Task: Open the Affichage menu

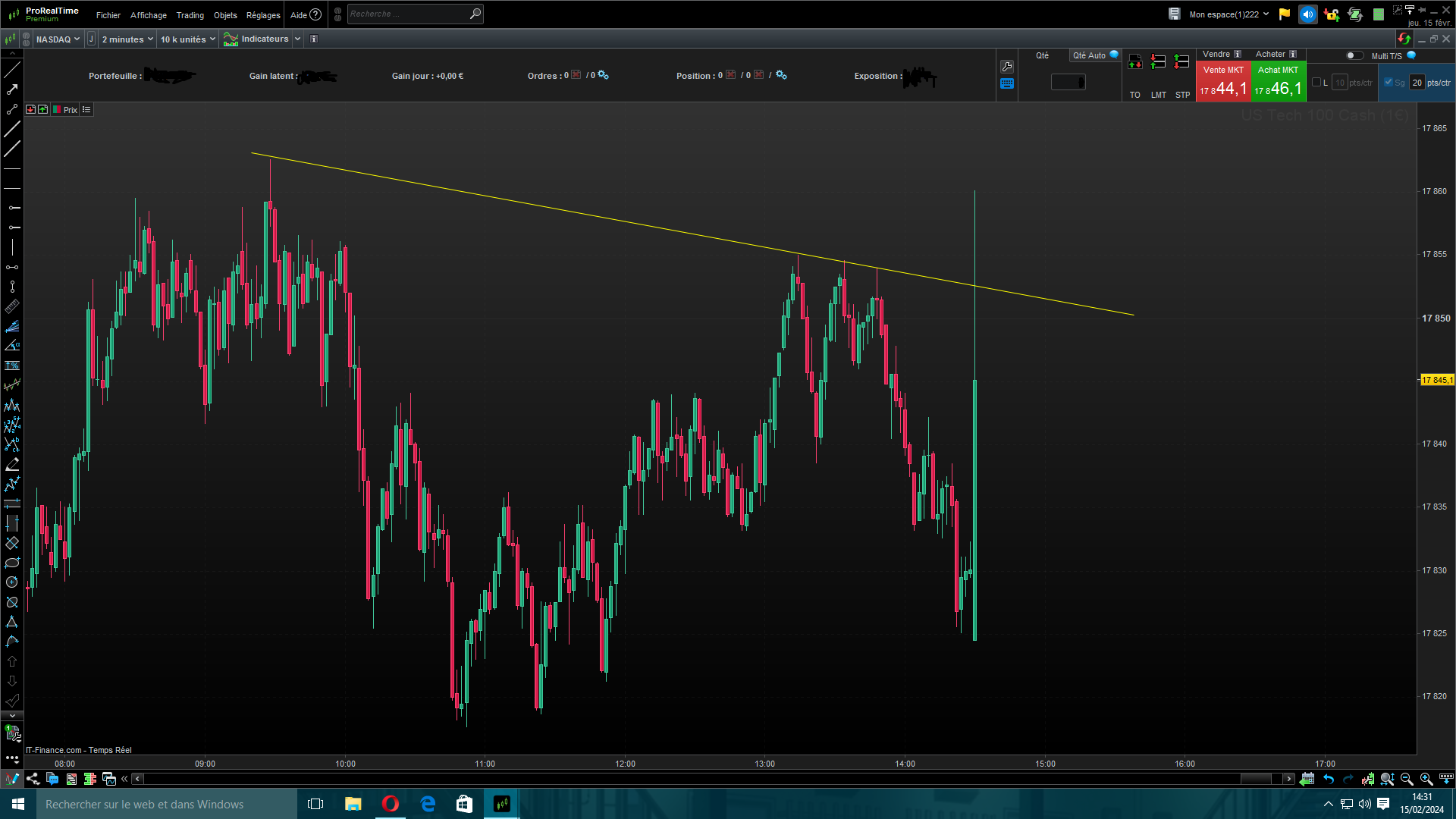Action: pyautogui.click(x=149, y=15)
